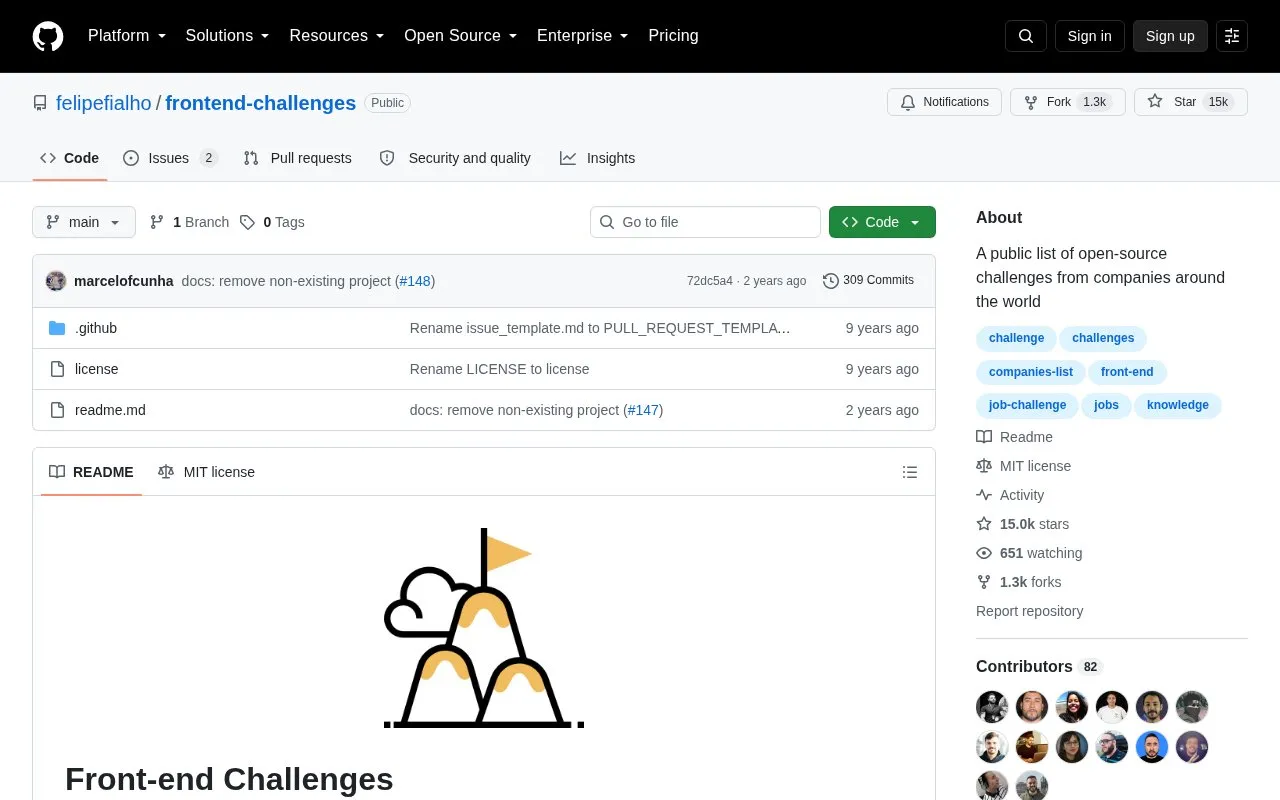
Task: Open the readme.md file
Action: [x=110, y=410]
